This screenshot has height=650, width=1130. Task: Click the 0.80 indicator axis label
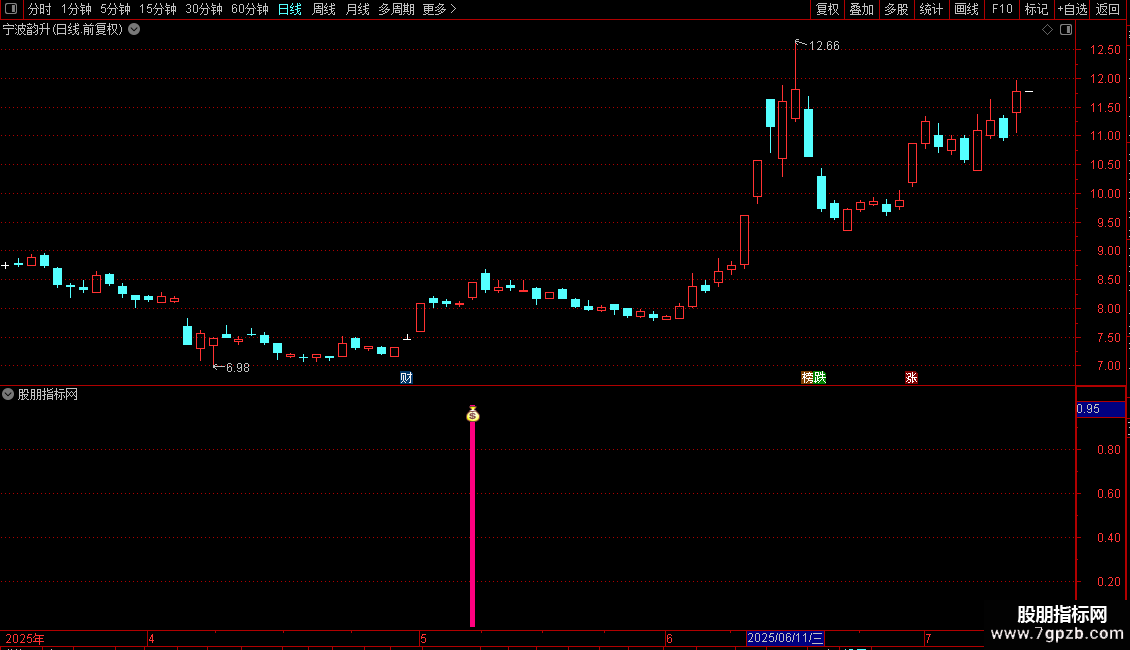[1109, 450]
